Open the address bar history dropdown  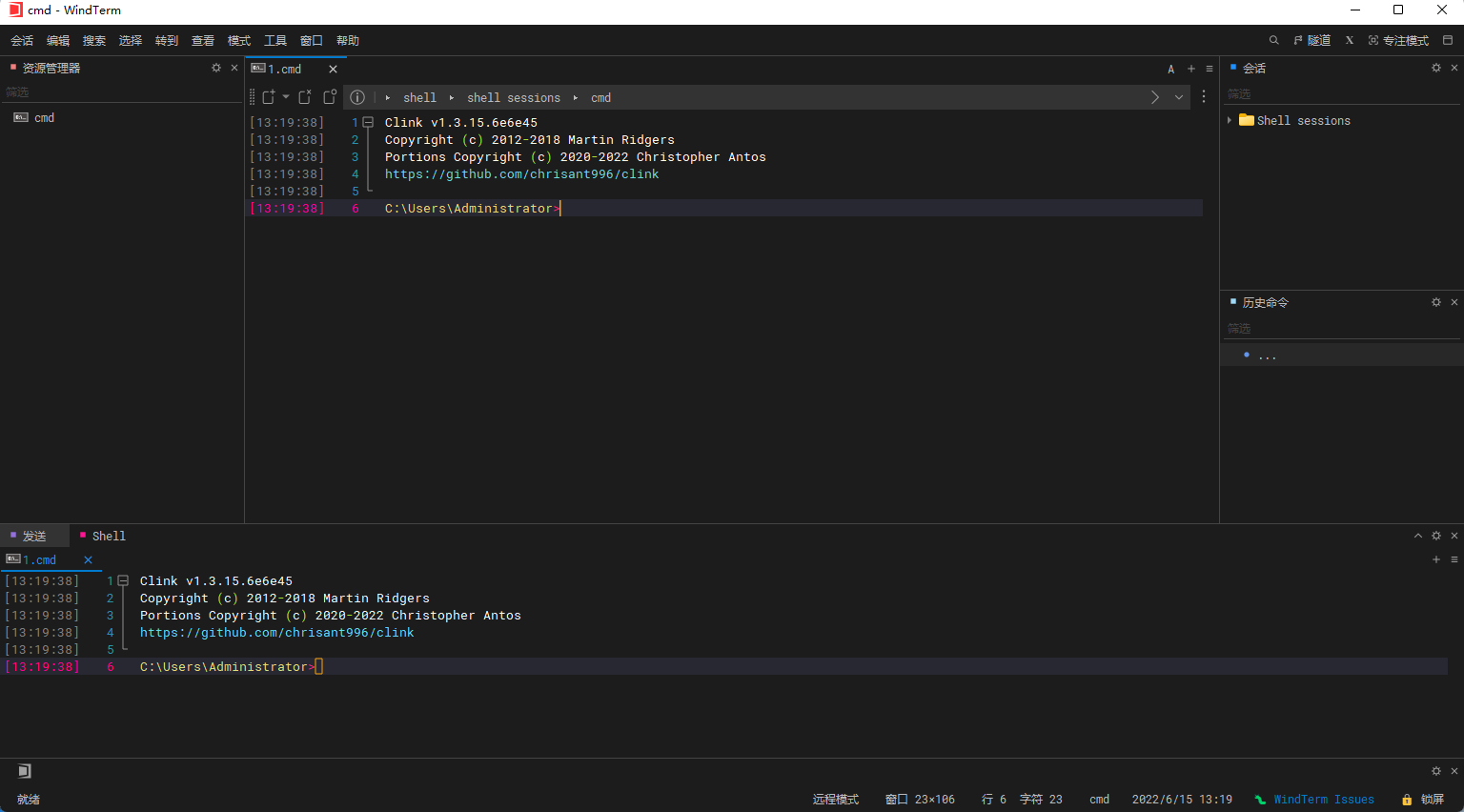(1179, 97)
